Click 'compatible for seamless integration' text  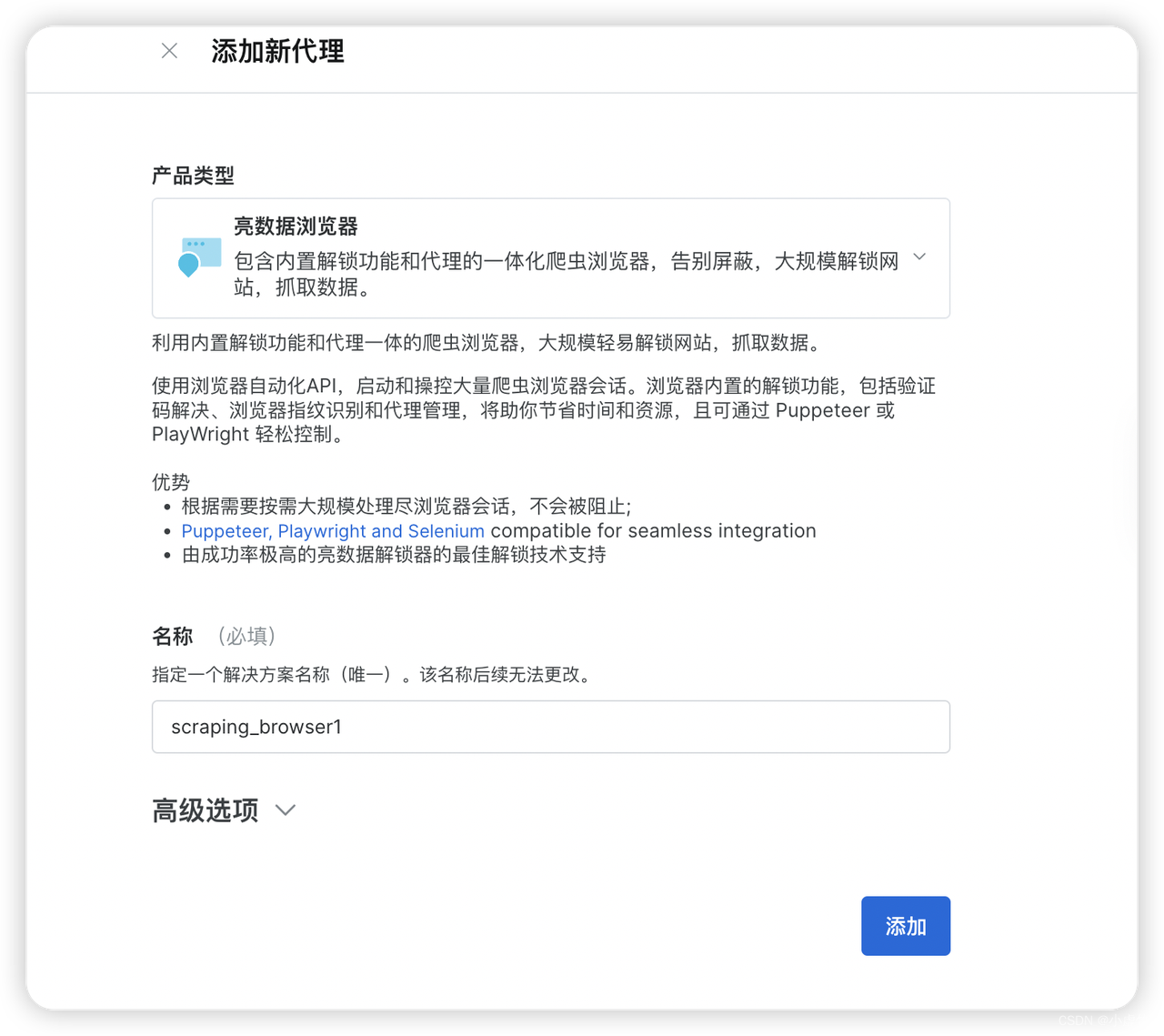[653, 531]
